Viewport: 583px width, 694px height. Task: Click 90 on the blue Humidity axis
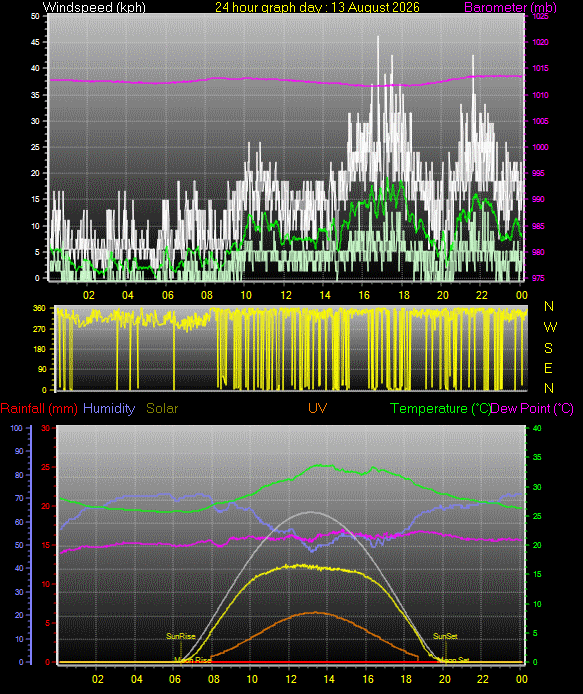(x=19, y=451)
